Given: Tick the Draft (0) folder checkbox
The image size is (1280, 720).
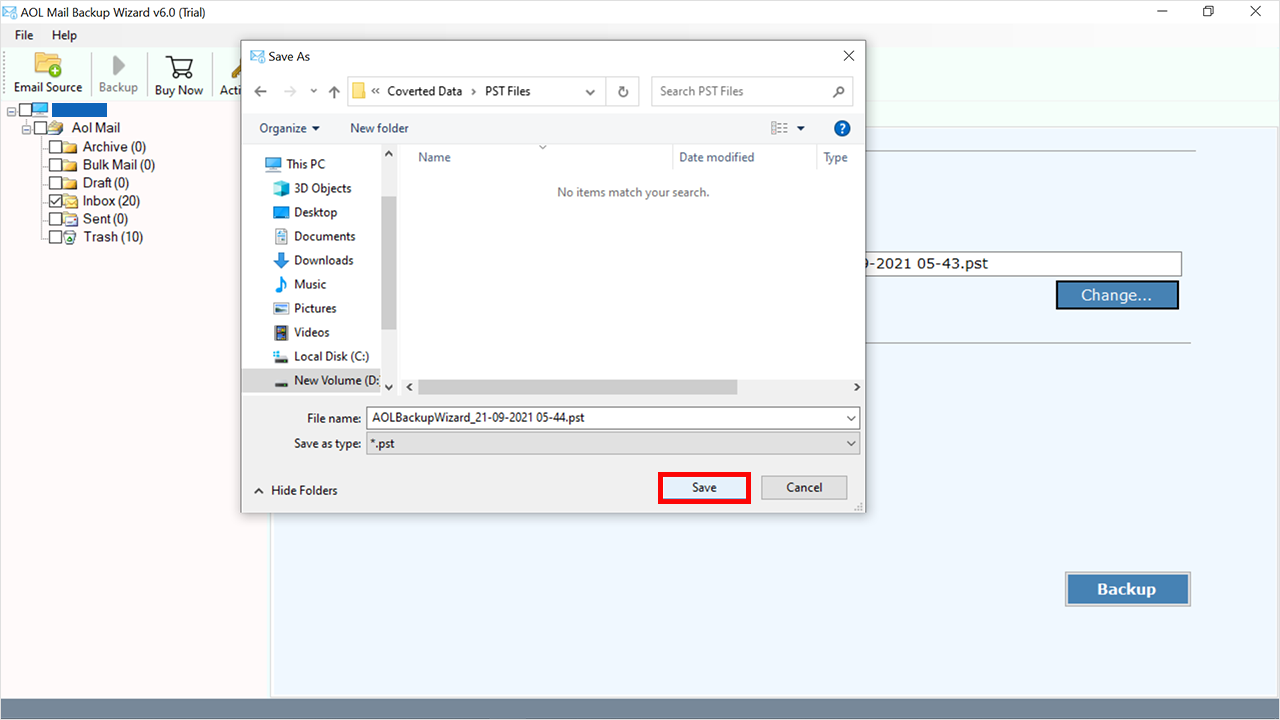Looking at the screenshot, I should [x=56, y=183].
